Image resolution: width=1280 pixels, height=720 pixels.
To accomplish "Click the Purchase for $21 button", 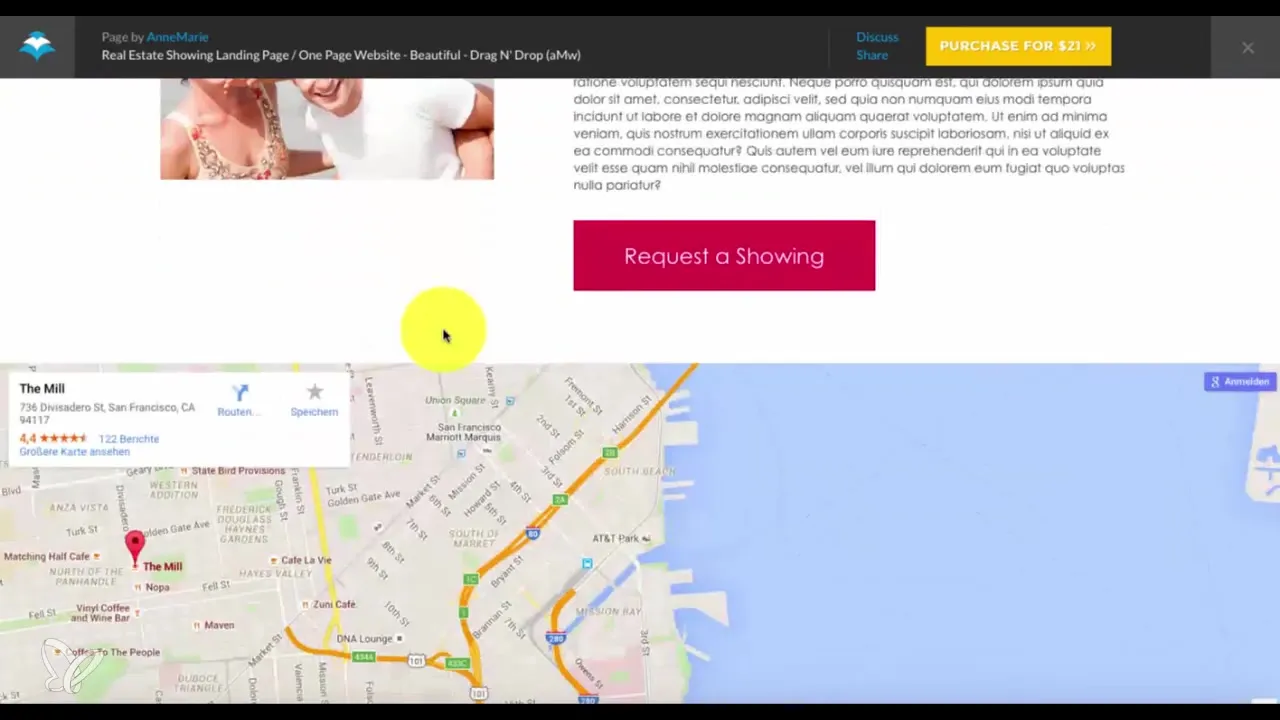I will click(x=1018, y=46).
